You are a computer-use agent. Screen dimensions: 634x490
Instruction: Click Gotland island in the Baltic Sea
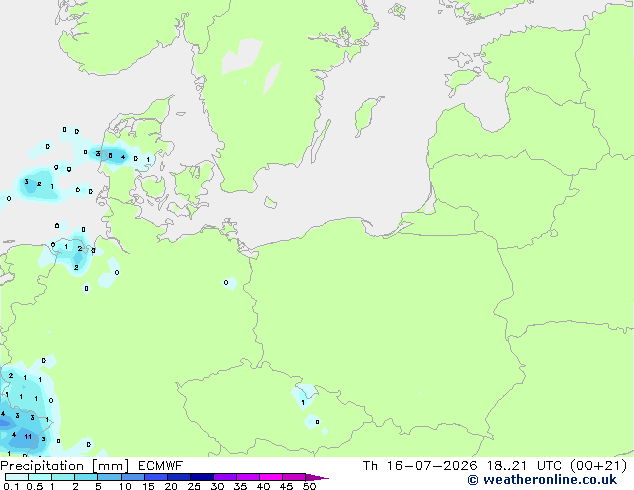point(367,116)
